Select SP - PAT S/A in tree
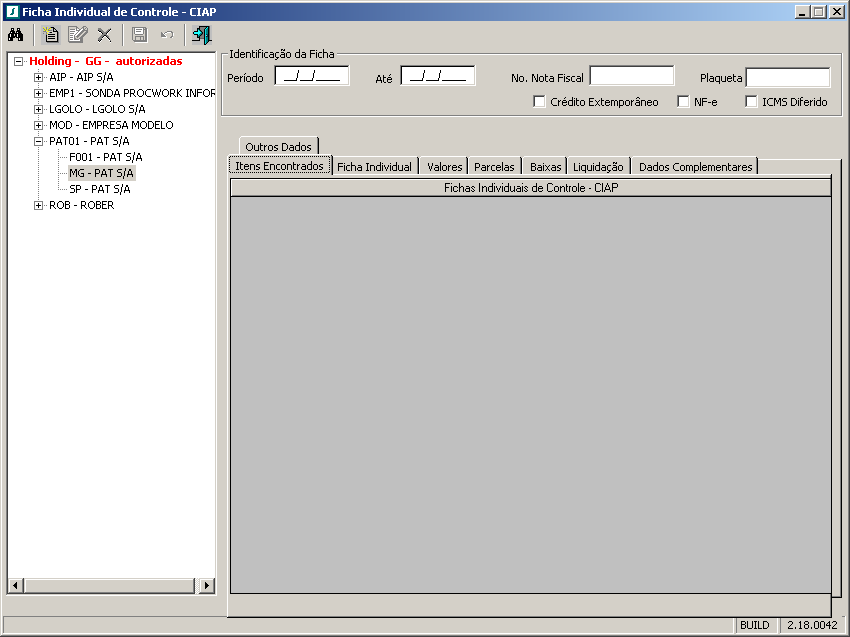The height and width of the screenshot is (637, 850). point(100,189)
